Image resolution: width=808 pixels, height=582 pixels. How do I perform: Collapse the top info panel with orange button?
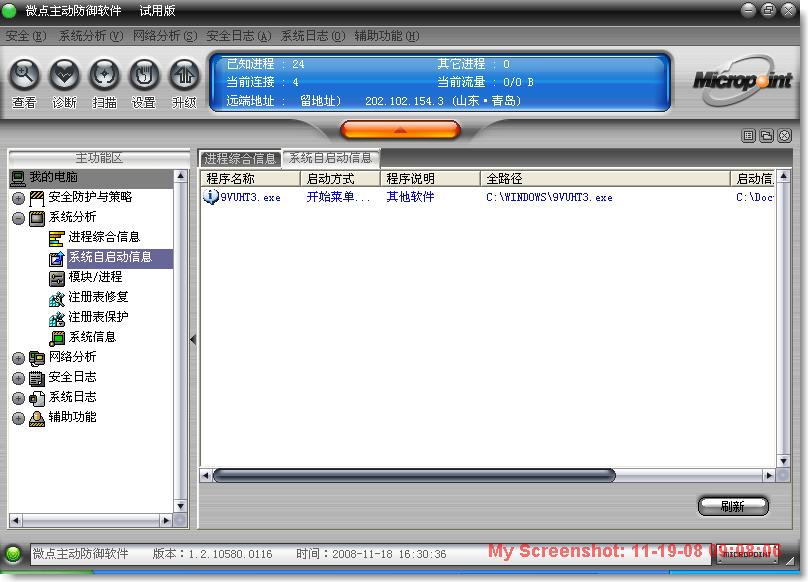400,130
